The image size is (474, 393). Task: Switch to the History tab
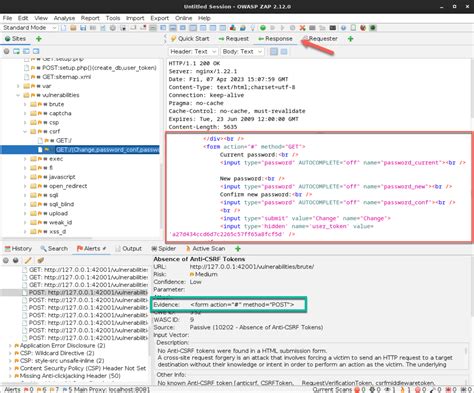(x=18, y=249)
